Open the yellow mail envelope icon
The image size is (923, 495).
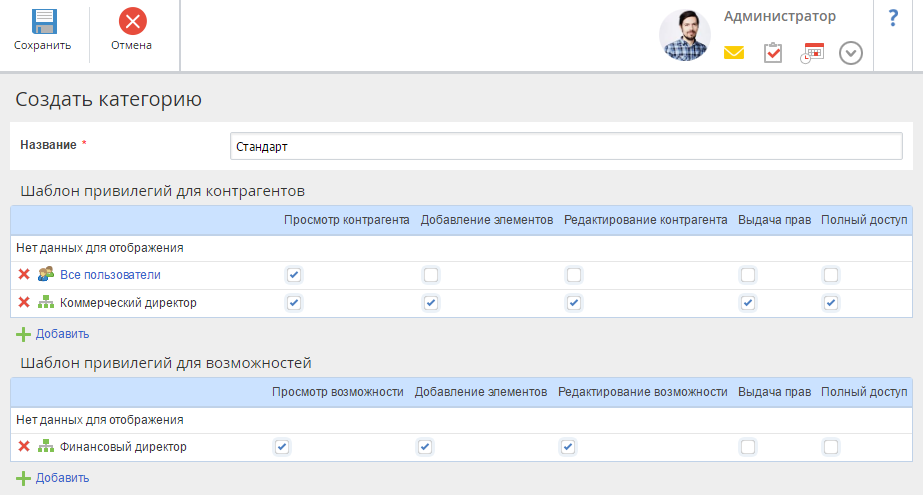734,53
